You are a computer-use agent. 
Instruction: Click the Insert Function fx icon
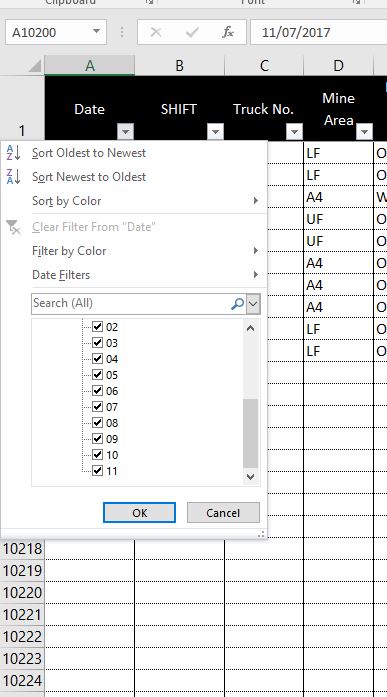[228, 32]
